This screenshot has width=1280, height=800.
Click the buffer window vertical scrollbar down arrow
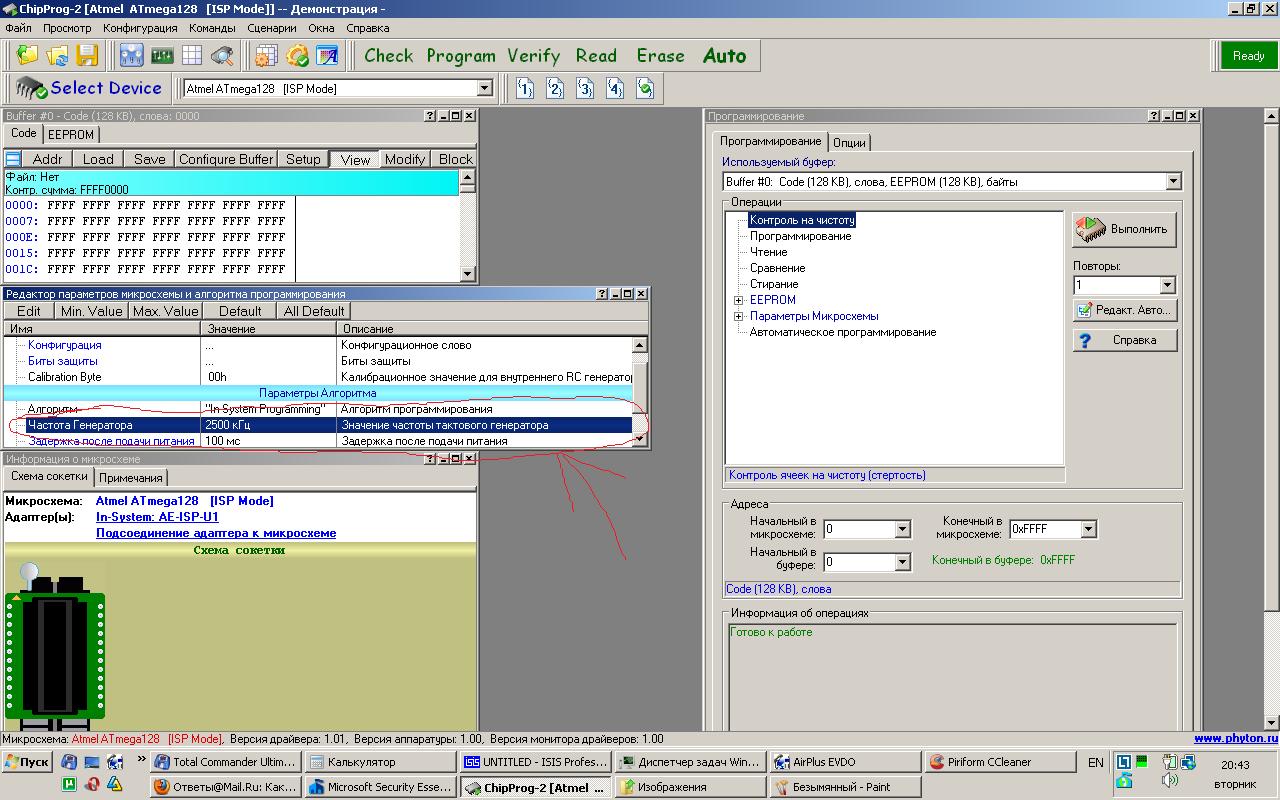(x=467, y=274)
